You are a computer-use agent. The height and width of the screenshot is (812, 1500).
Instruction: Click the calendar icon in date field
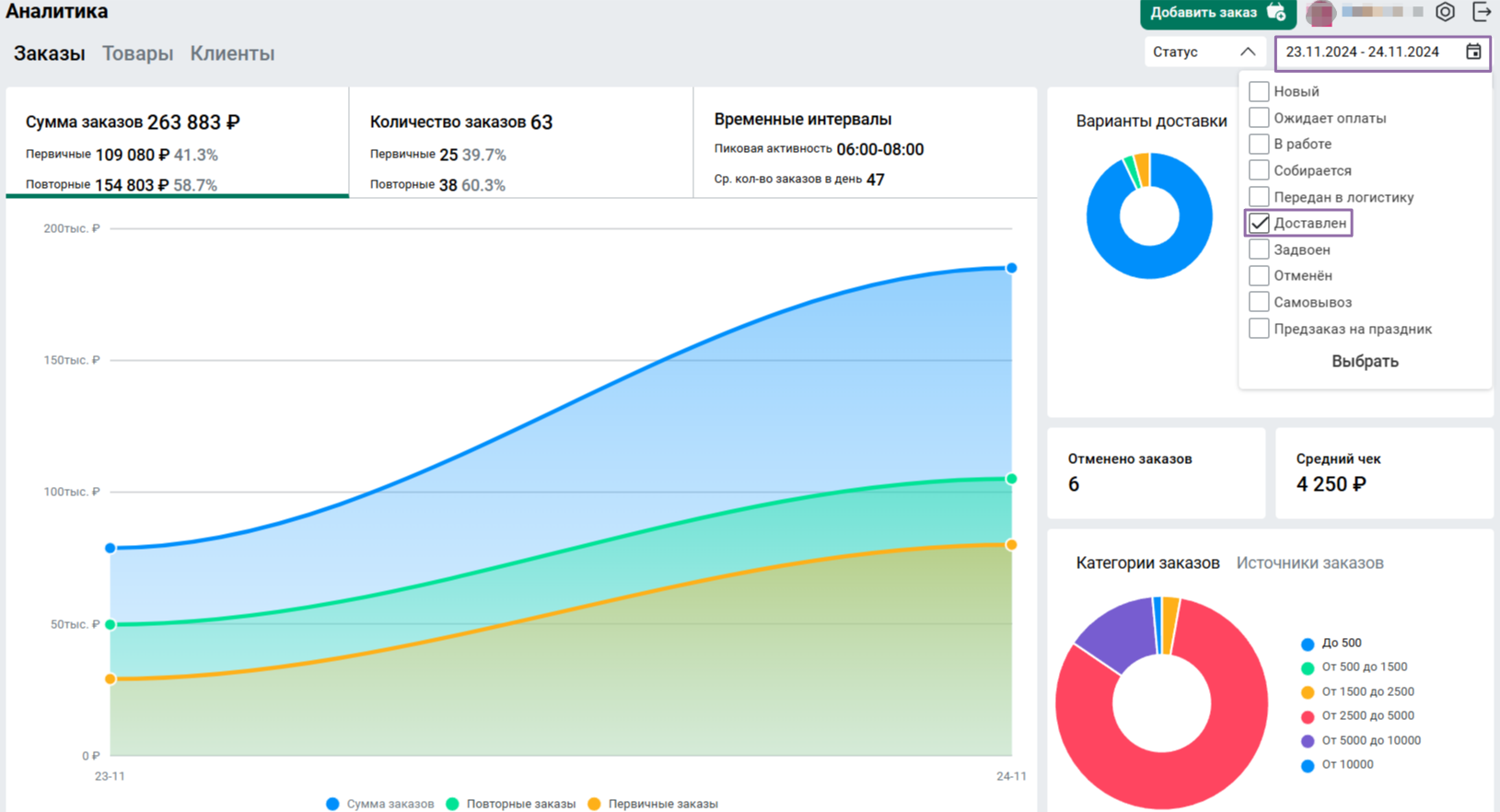point(1473,52)
